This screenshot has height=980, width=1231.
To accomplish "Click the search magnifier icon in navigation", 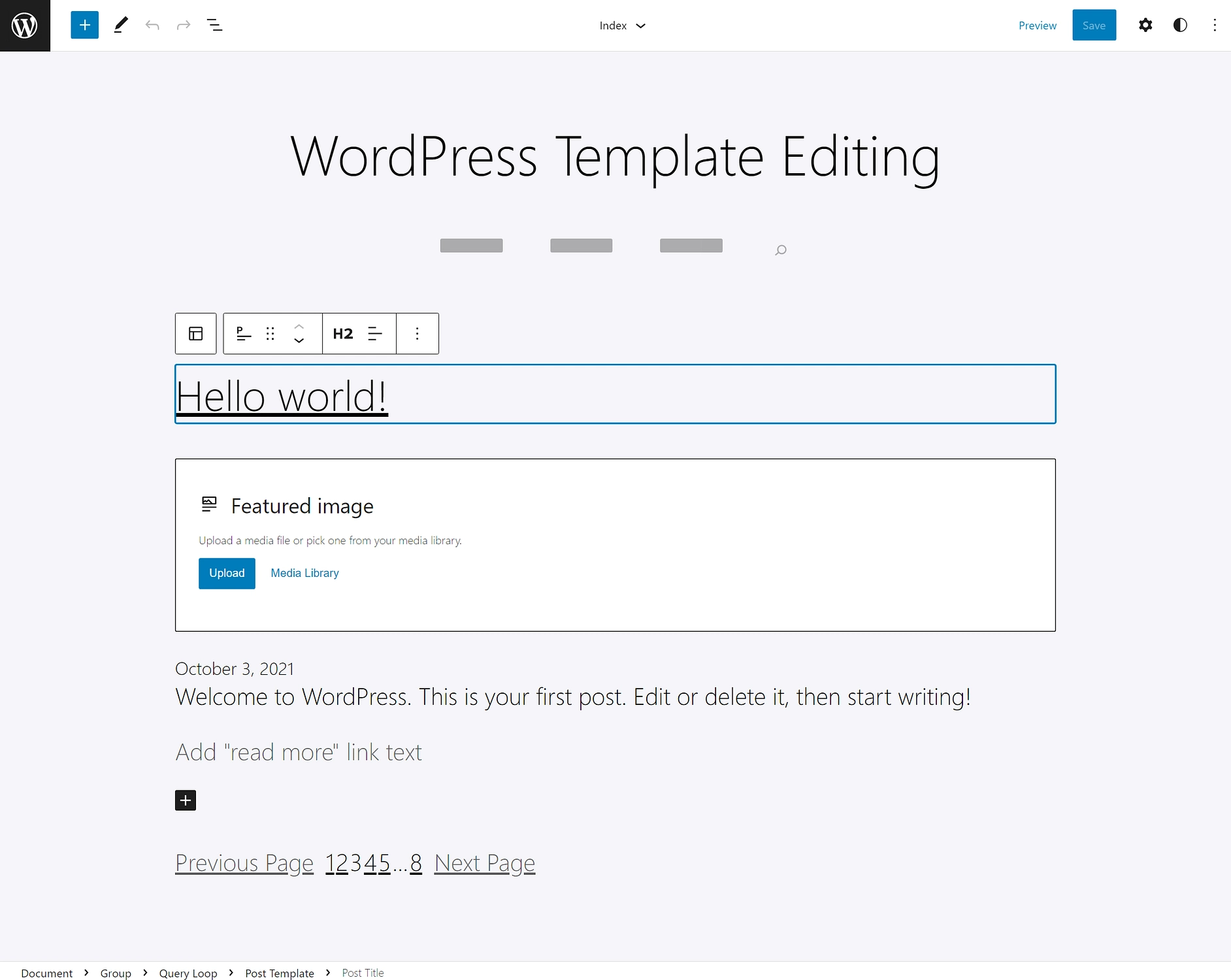I will 781,250.
